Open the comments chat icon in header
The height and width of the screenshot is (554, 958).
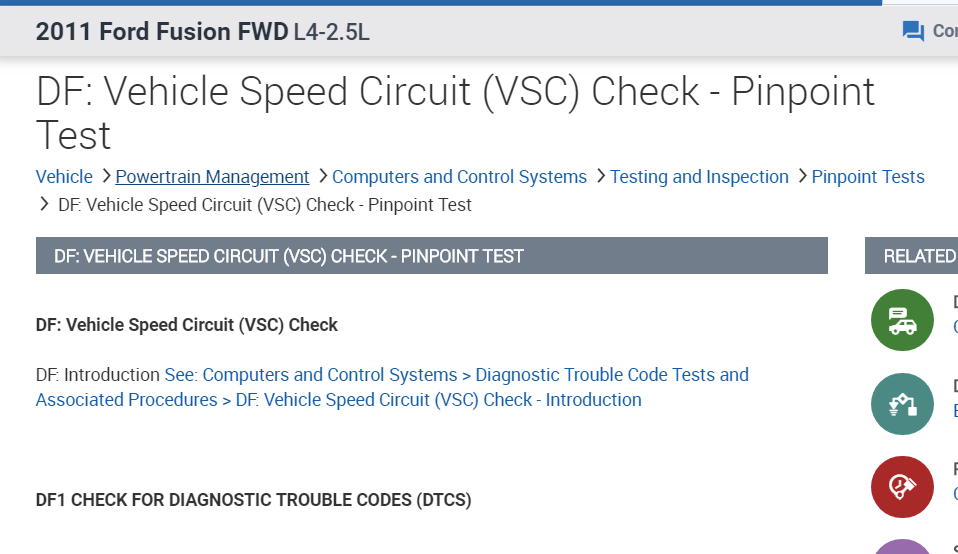click(913, 32)
